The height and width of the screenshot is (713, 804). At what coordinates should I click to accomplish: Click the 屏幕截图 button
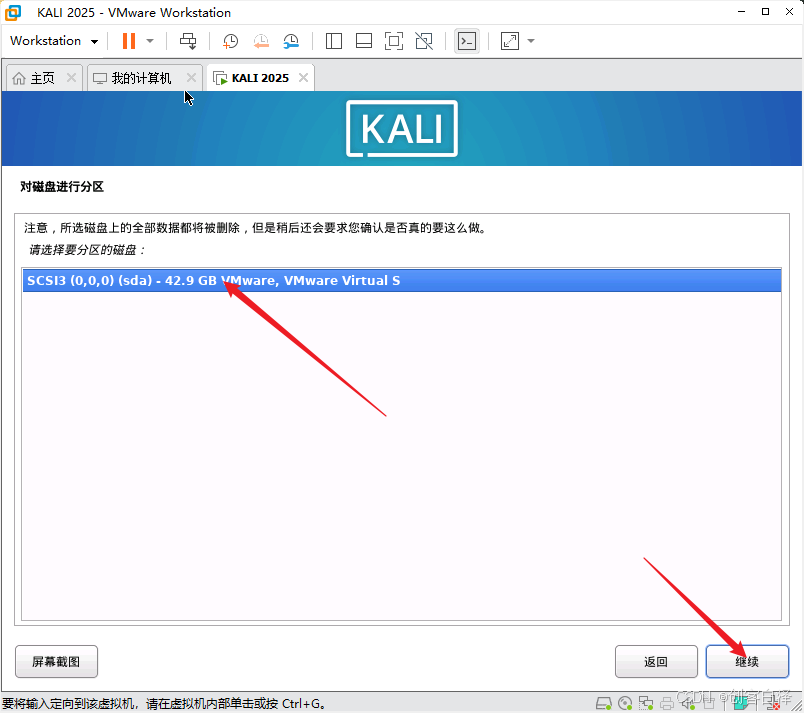click(x=56, y=662)
